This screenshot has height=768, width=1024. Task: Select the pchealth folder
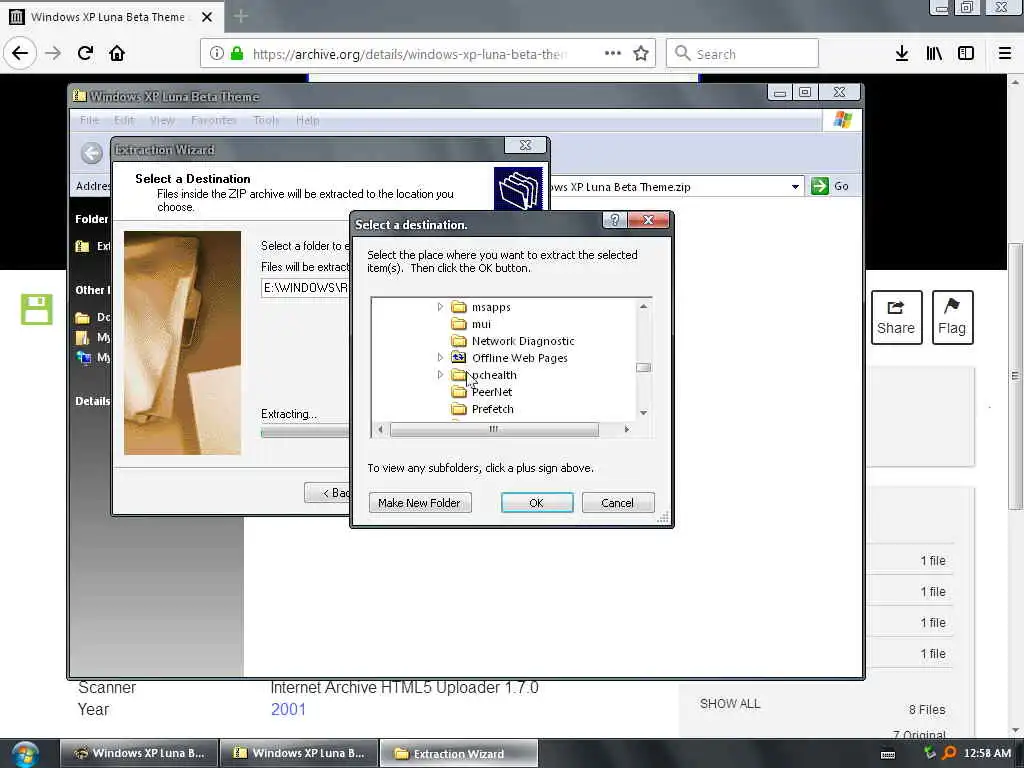pyautogui.click(x=494, y=375)
